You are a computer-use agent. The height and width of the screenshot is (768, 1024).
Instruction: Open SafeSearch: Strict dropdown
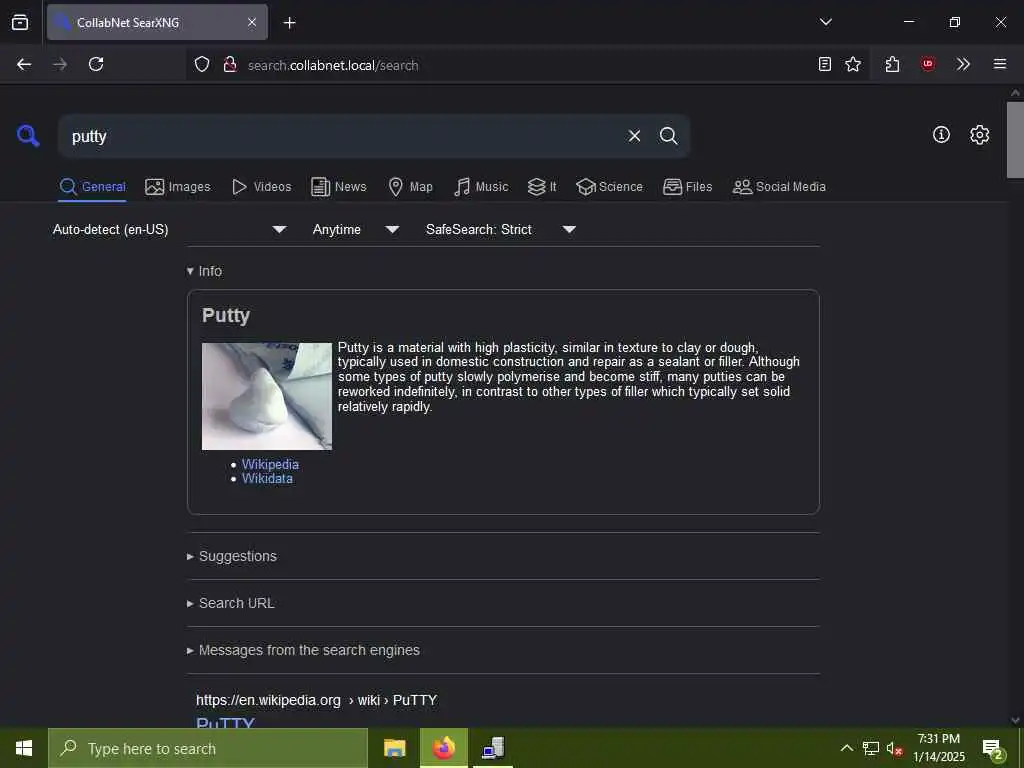(500, 229)
